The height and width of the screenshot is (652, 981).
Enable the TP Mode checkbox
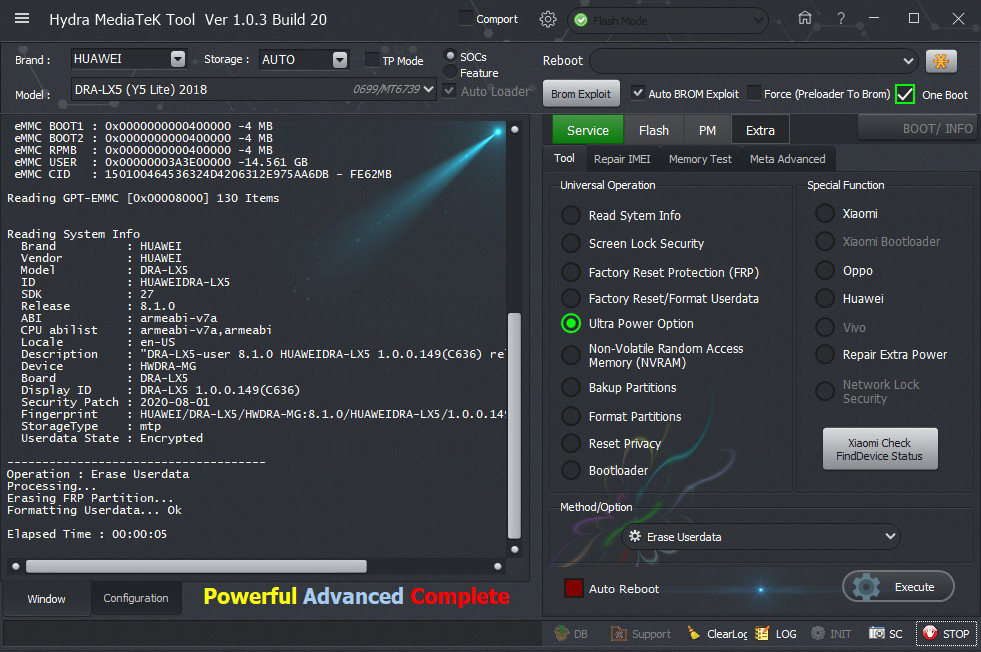(373, 60)
